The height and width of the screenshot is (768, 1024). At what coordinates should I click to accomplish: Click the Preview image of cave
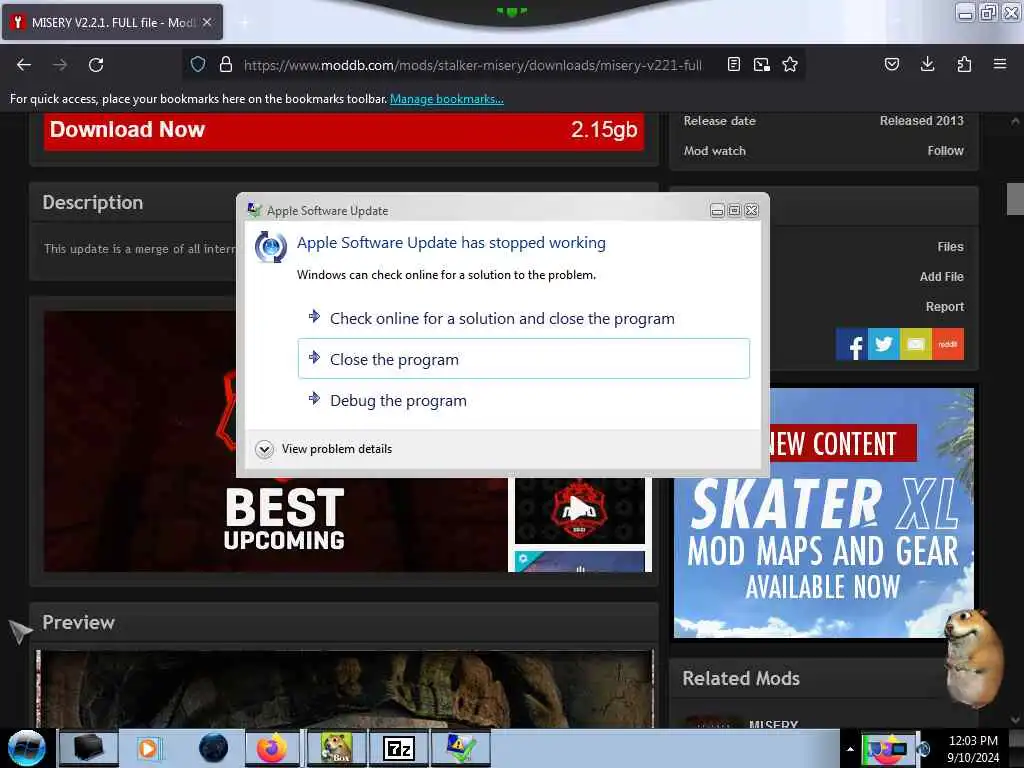pos(345,689)
